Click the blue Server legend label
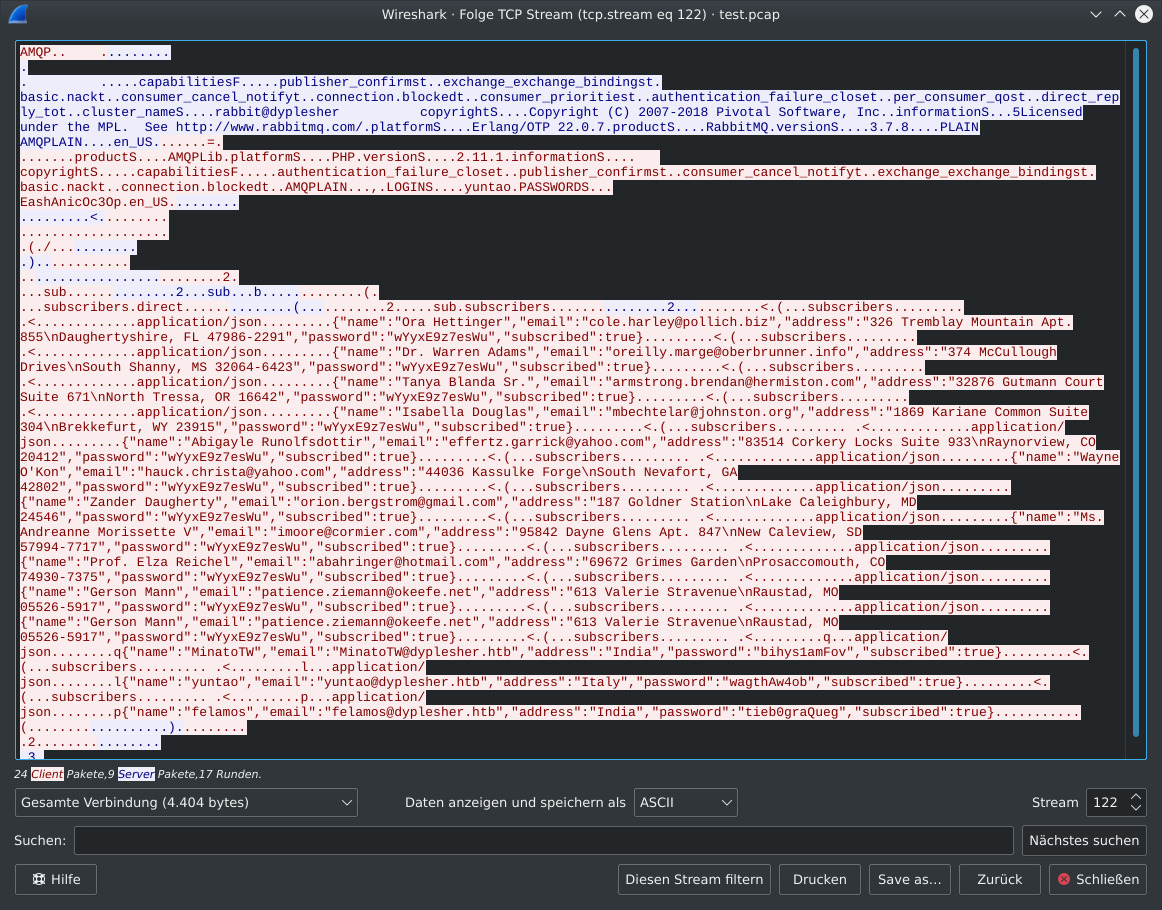1162x910 pixels. [136, 774]
